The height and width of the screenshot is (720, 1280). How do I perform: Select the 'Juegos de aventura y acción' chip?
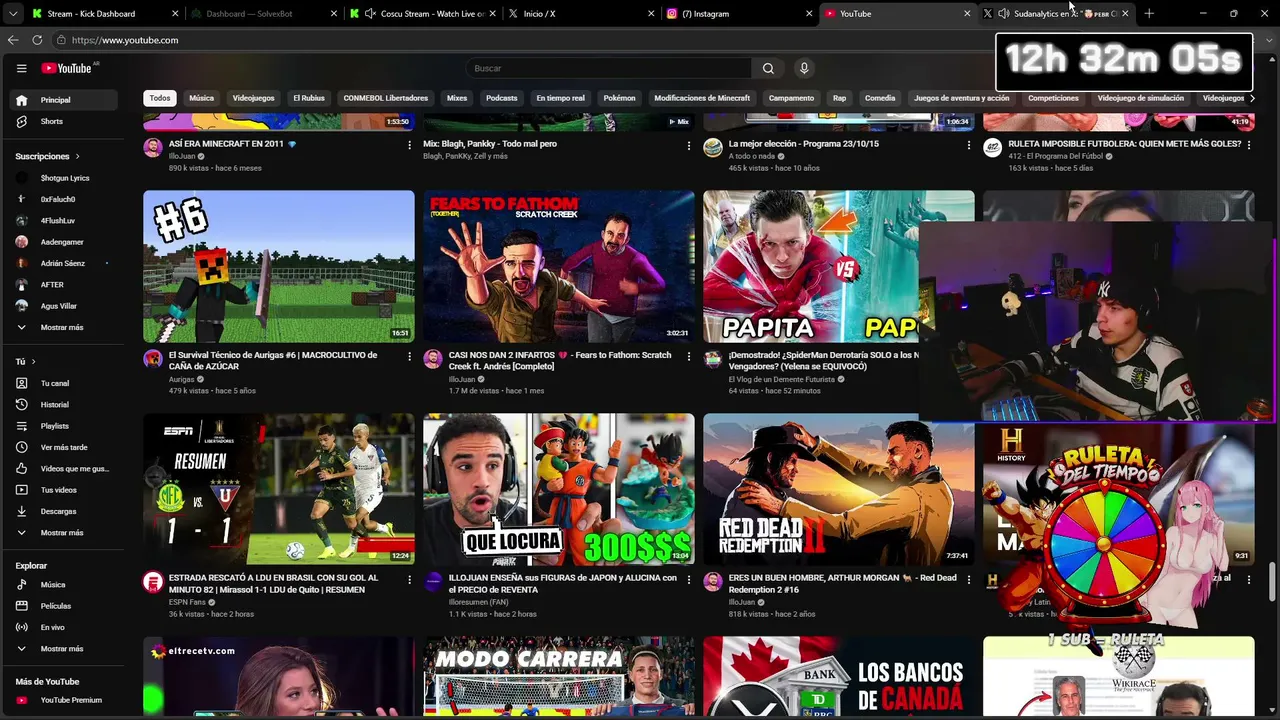tap(962, 98)
